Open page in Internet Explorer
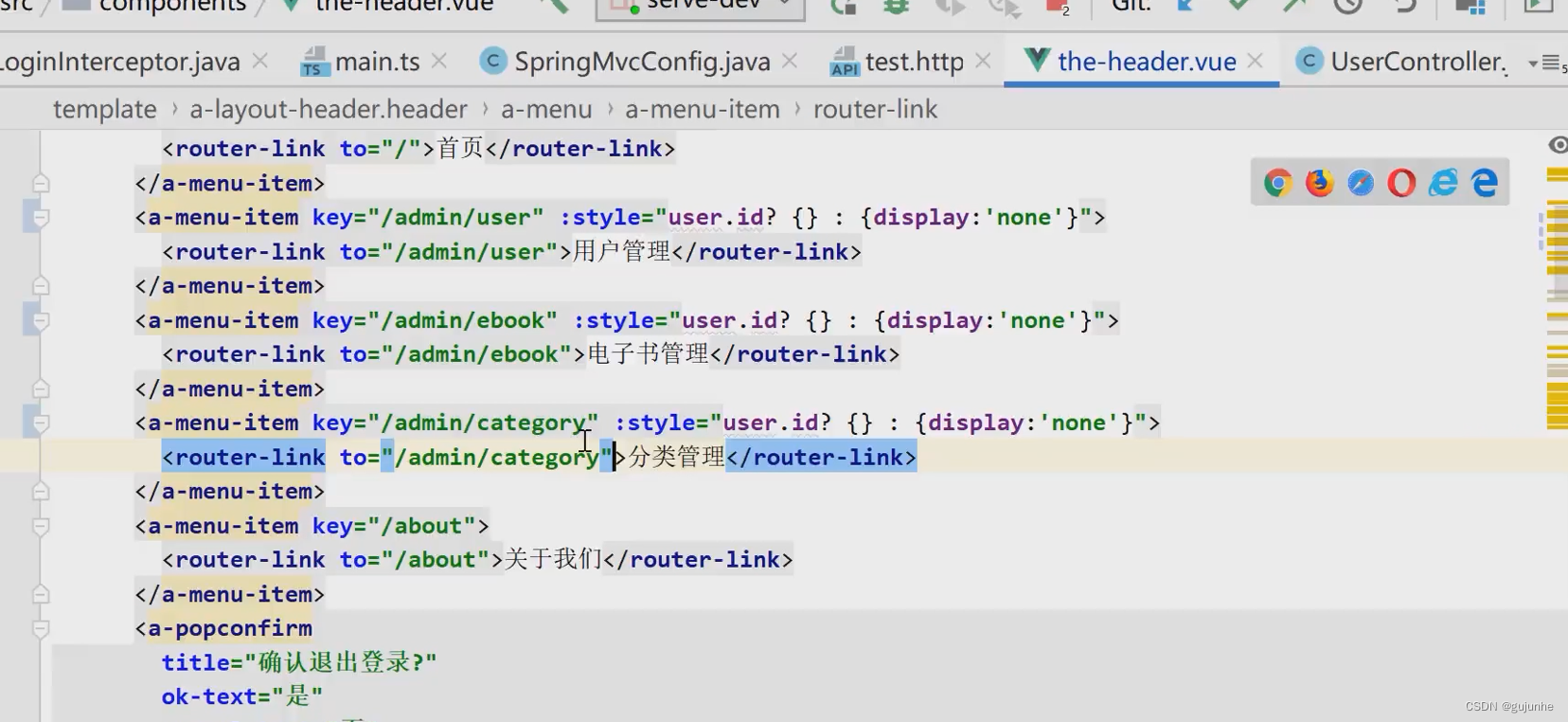Image resolution: width=1568 pixels, height=722 pixels. tap(1443, 183)
